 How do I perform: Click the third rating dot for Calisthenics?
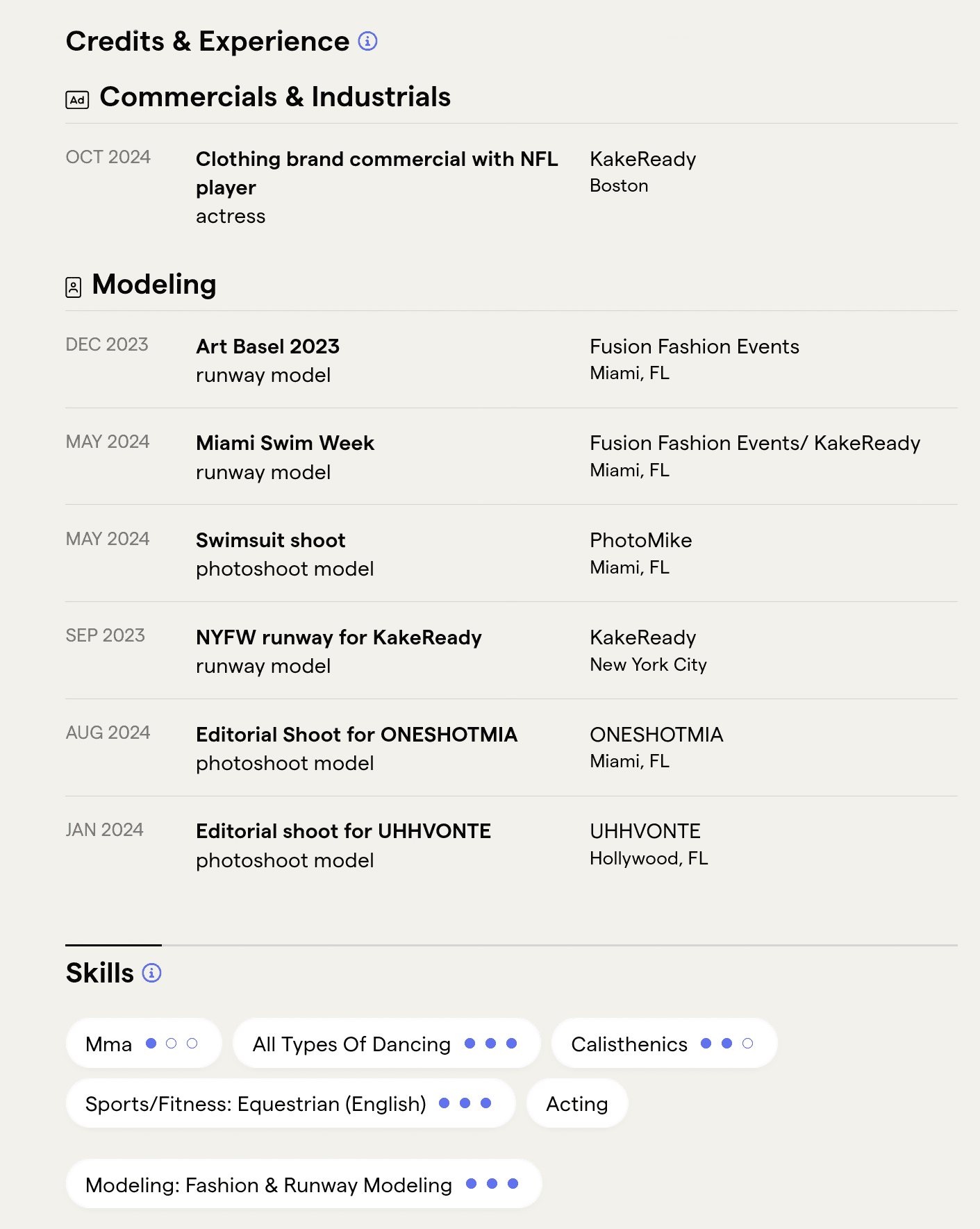[747, 1044]
